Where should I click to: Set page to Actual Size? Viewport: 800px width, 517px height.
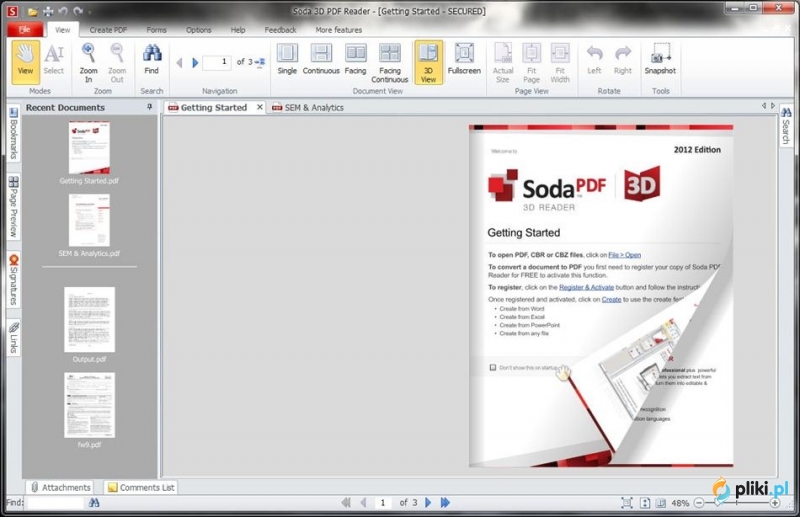pos(503,62)
